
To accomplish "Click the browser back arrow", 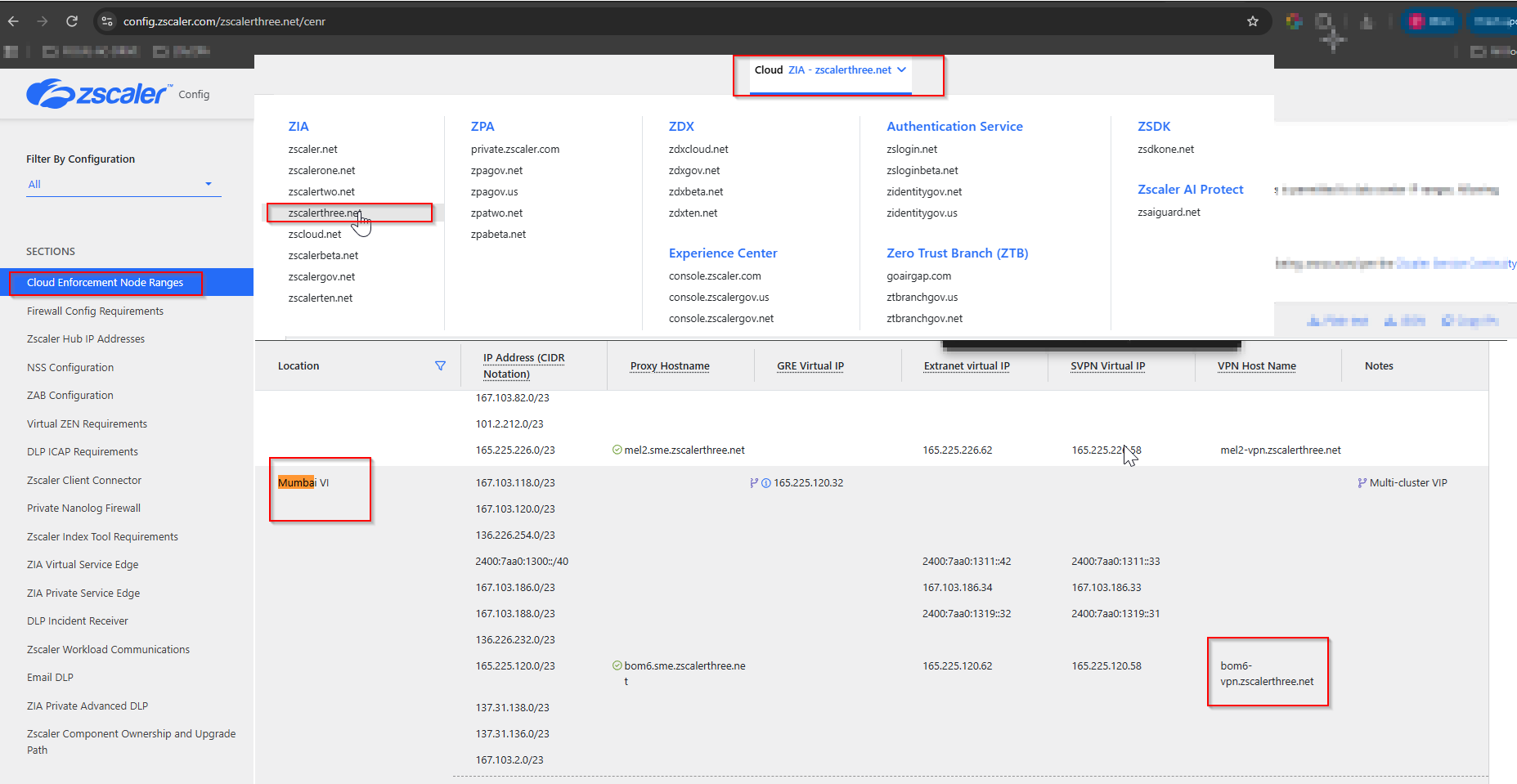I will [13, 21].
